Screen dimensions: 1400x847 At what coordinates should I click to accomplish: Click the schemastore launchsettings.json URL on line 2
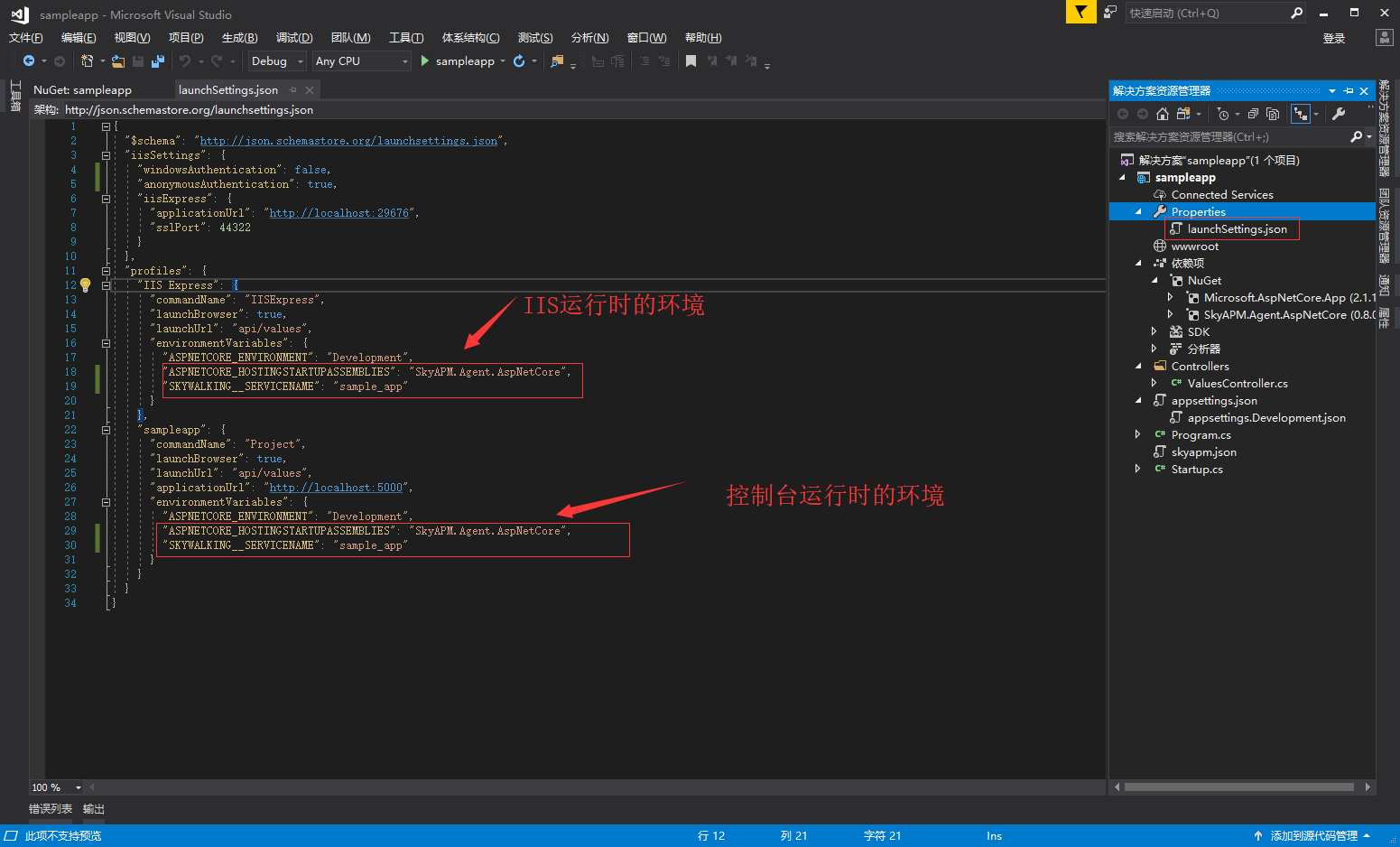tap(348, 141)
